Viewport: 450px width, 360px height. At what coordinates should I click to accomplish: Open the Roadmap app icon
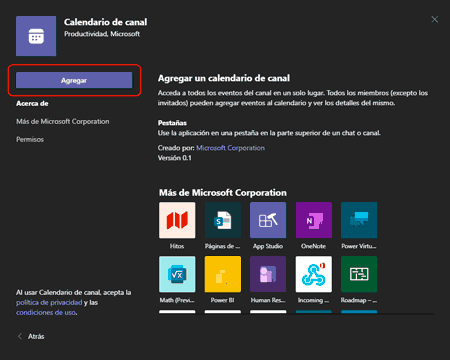click(359, 274)
